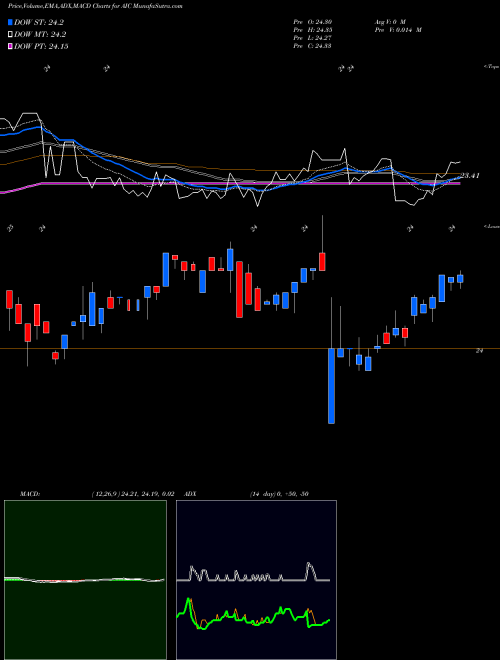Click the 24 price level label on candlestick chart
This screenshot has width=500, height=660.
[x=479, y=350]
